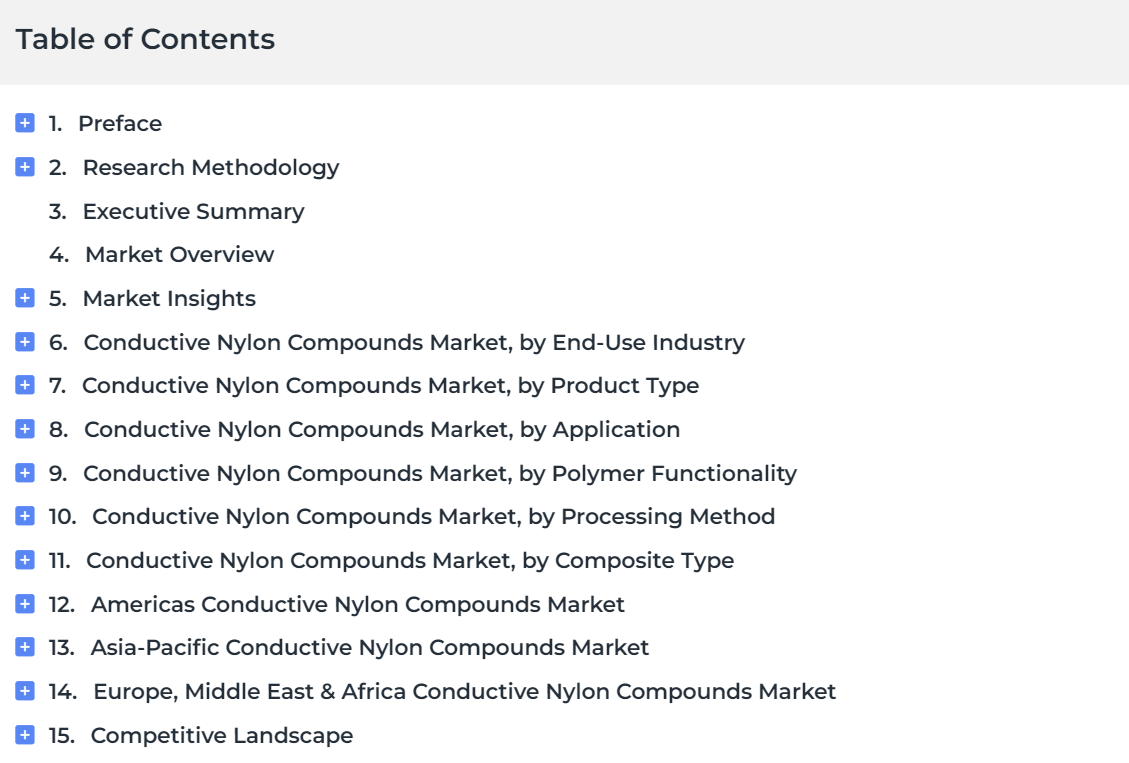Expand Asia-Pacific market plus icon
The height and width of the screenshot is (763, 1129).
pyautogui.click(x=25, y=647)
